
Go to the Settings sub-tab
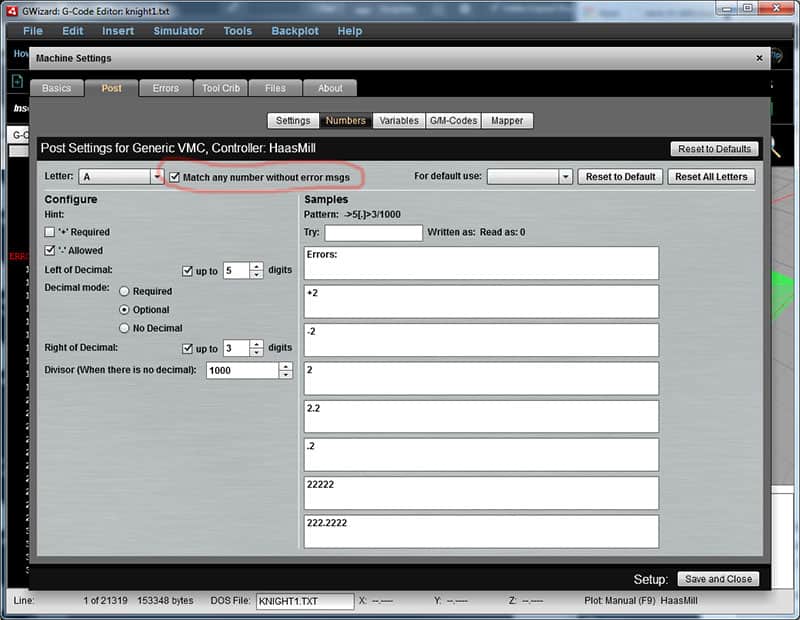292,120
